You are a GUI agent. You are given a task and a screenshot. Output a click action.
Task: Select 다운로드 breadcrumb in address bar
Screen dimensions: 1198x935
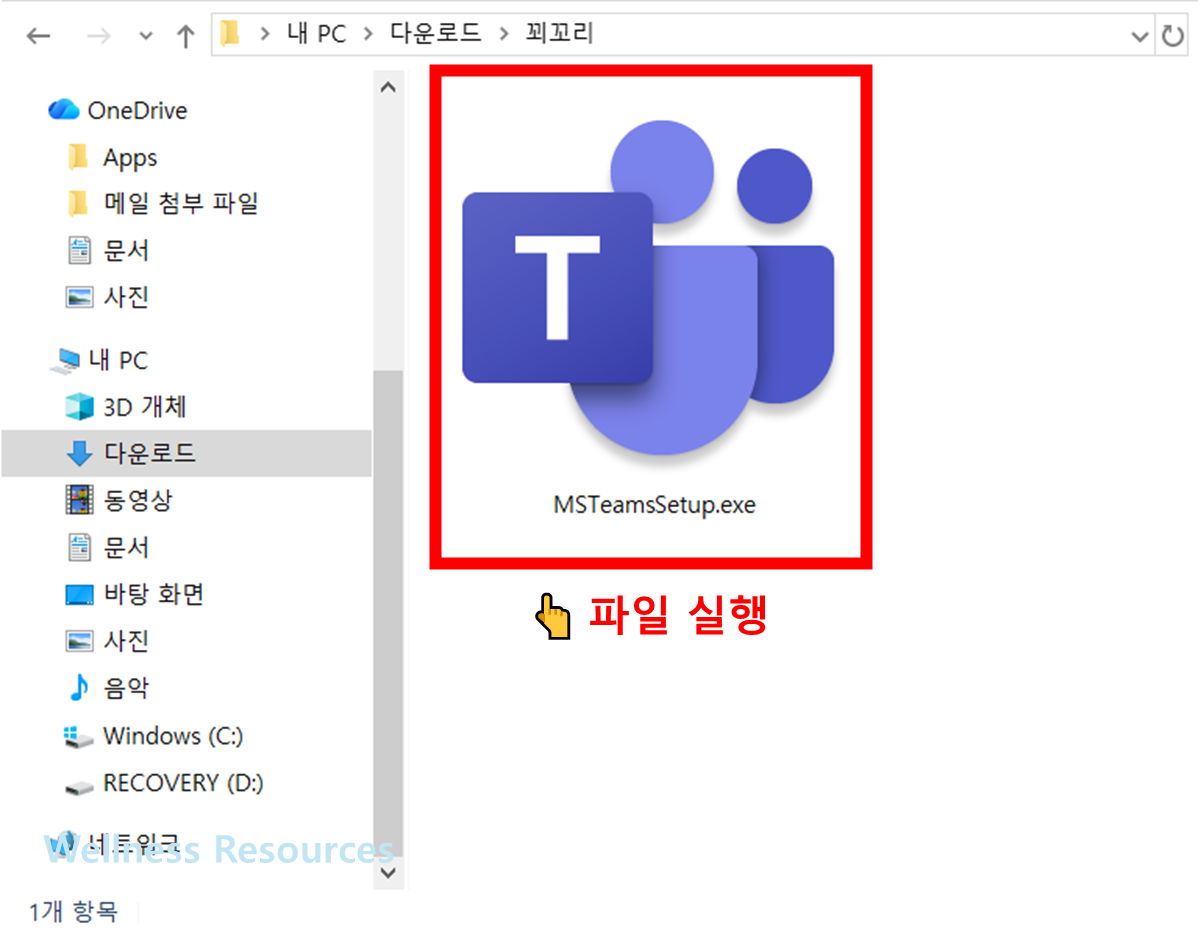(435, 33)
